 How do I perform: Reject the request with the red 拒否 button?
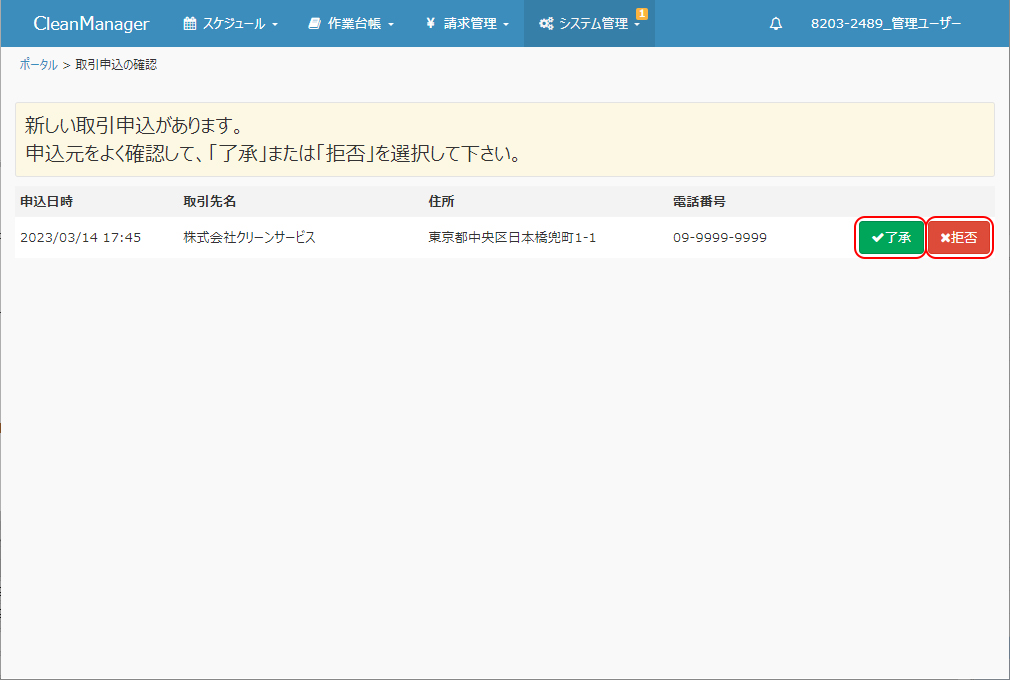point(959,238)
